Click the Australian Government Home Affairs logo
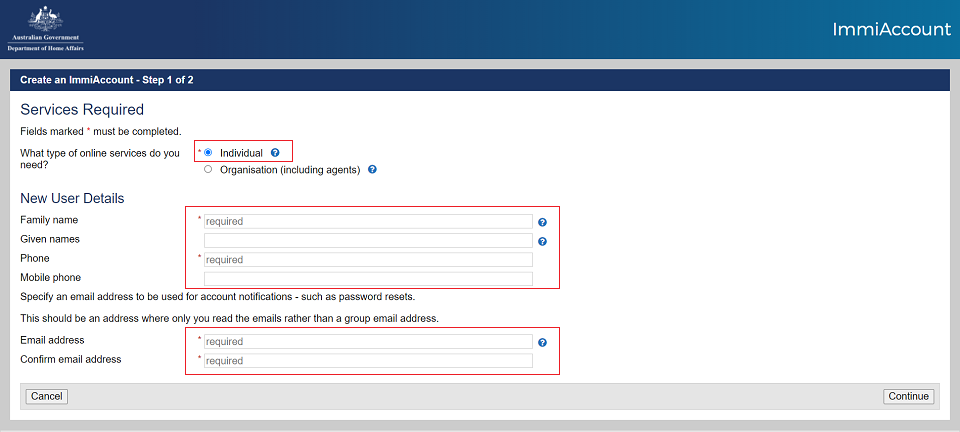This screenshot has width=960, height=432. click(46, 28)
